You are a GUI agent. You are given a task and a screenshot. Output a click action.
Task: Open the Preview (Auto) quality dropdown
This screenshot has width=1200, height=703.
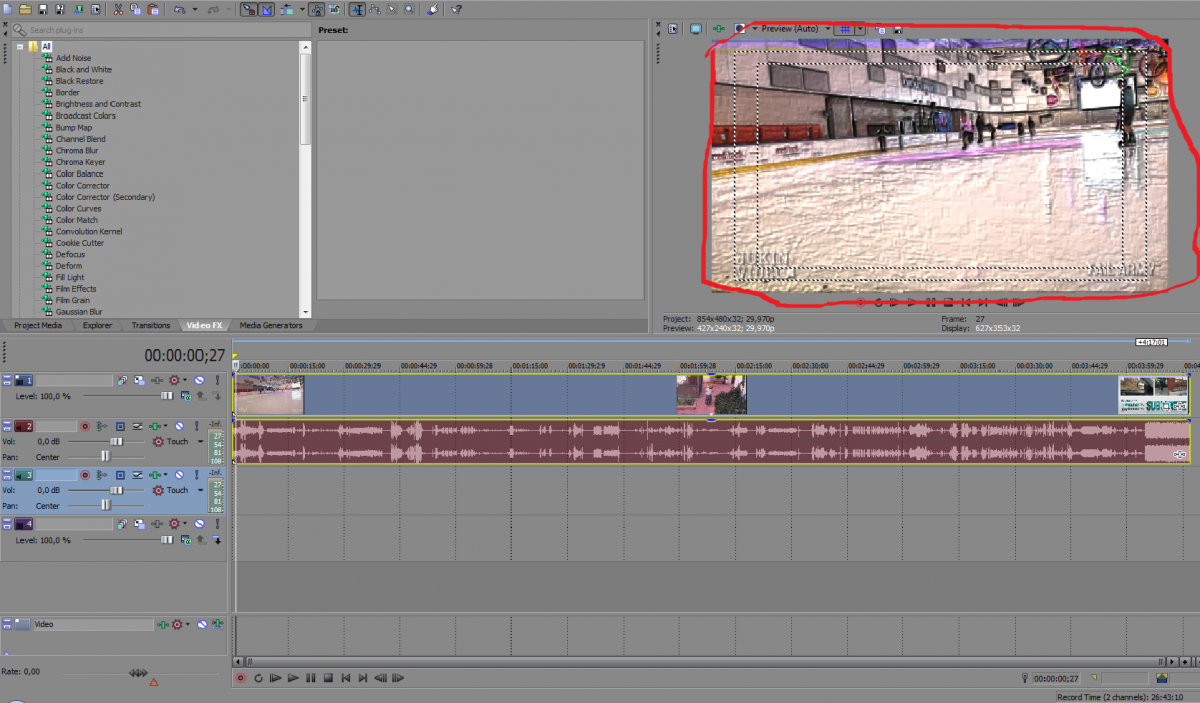point(796,29)
